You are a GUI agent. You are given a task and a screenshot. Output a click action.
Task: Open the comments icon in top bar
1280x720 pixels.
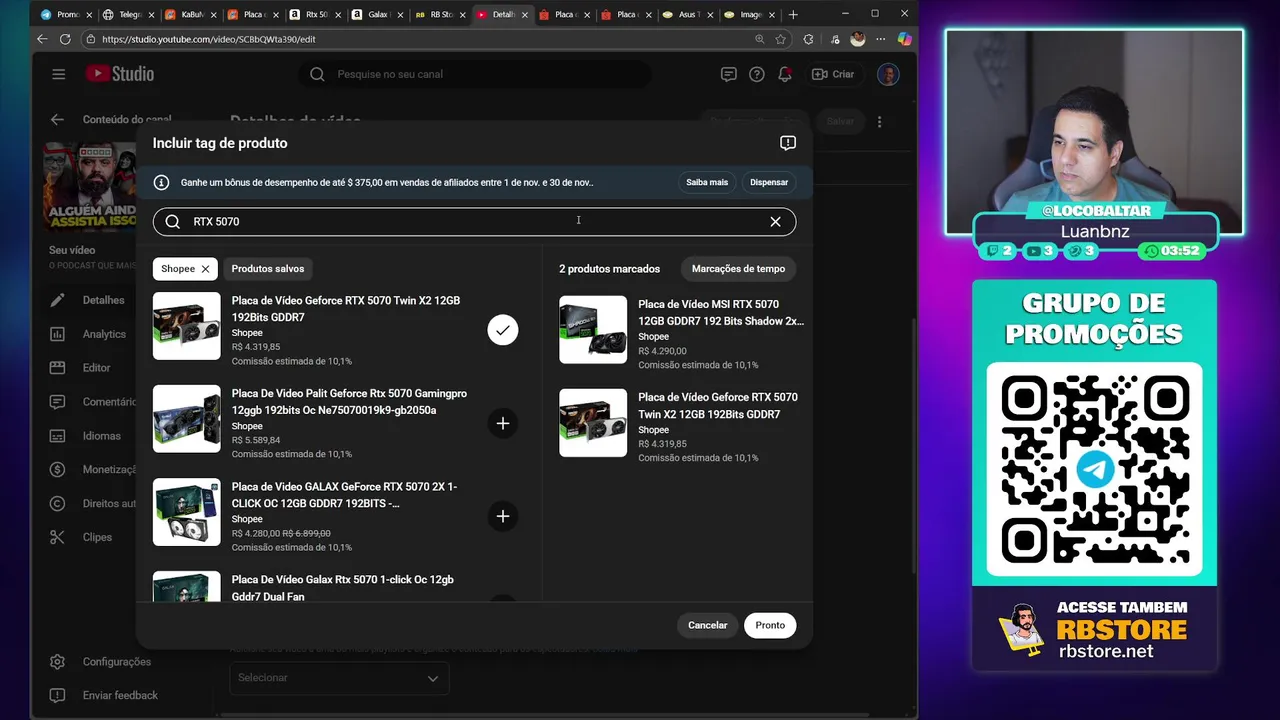point(728,74)
